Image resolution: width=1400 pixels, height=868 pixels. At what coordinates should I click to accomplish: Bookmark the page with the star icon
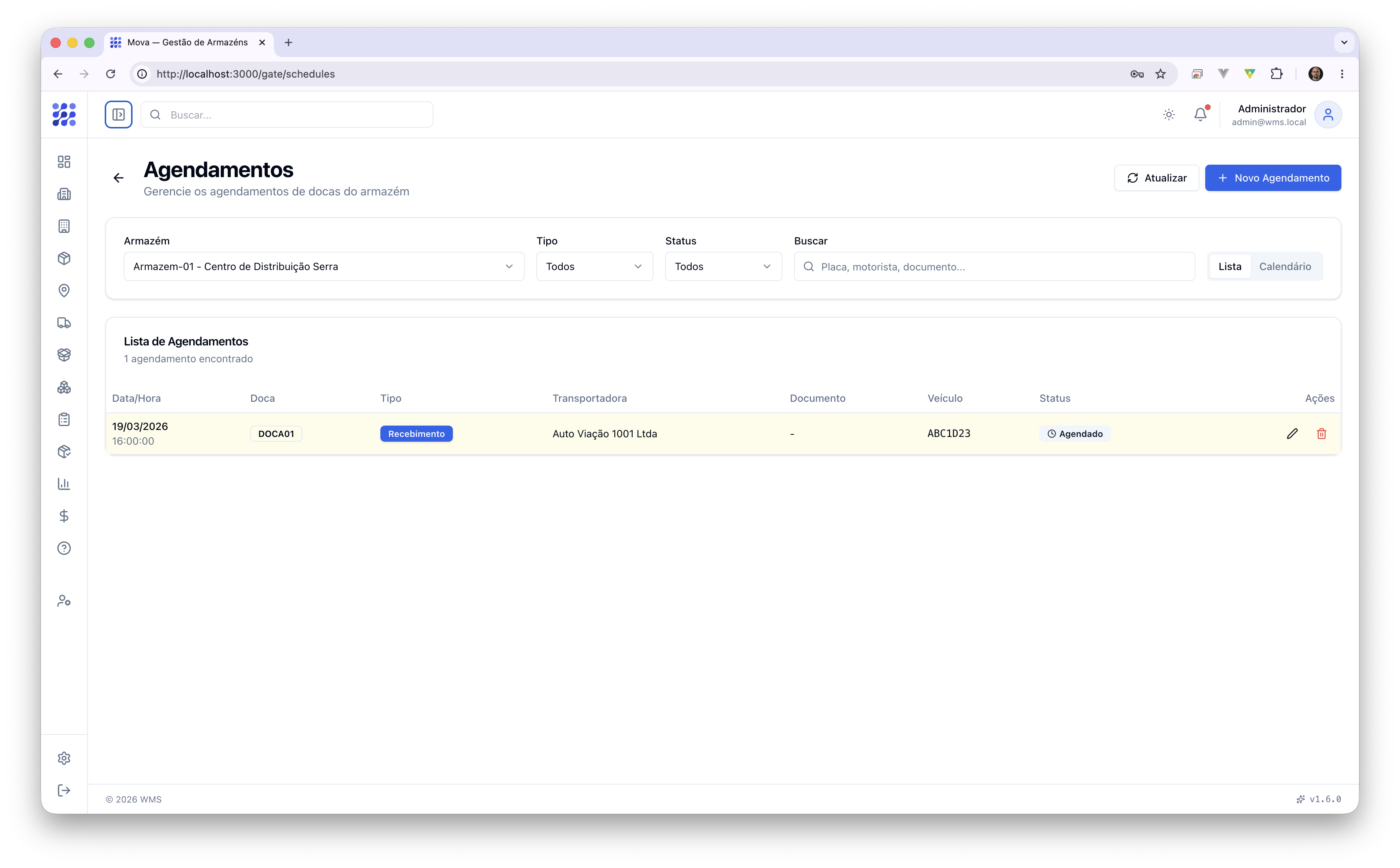1160,74
